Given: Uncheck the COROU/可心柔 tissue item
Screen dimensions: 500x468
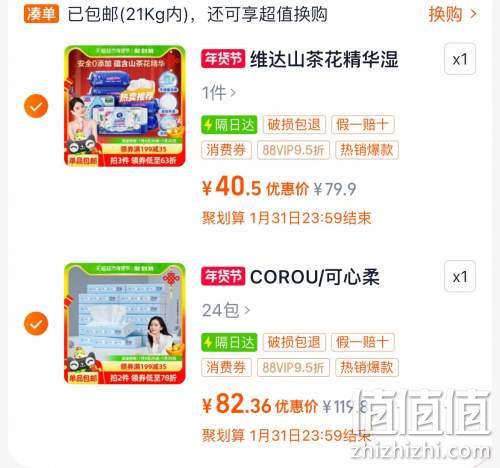Looking at the screenshot, I should point(36,323).
